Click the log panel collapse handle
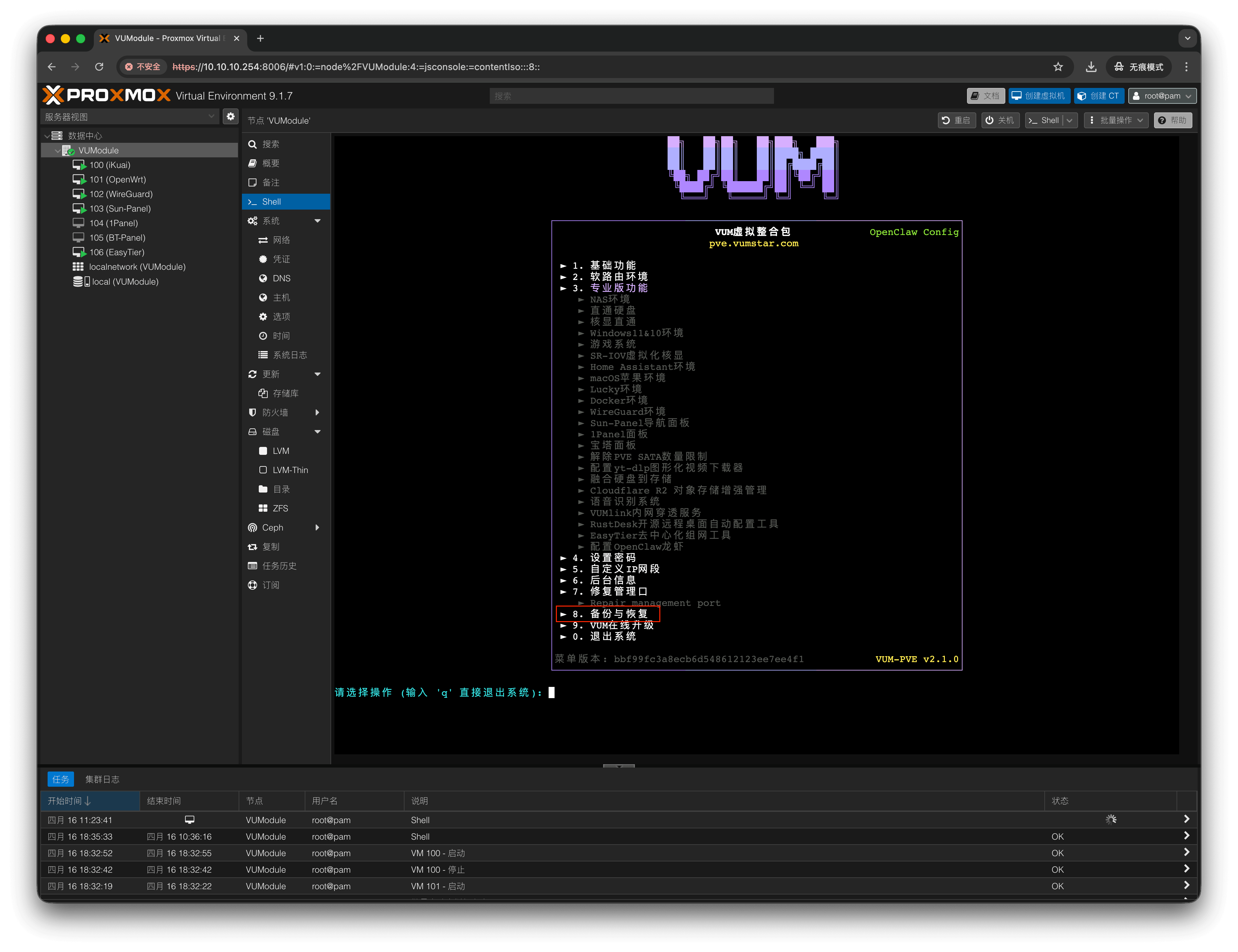 (x=619, y=766)
